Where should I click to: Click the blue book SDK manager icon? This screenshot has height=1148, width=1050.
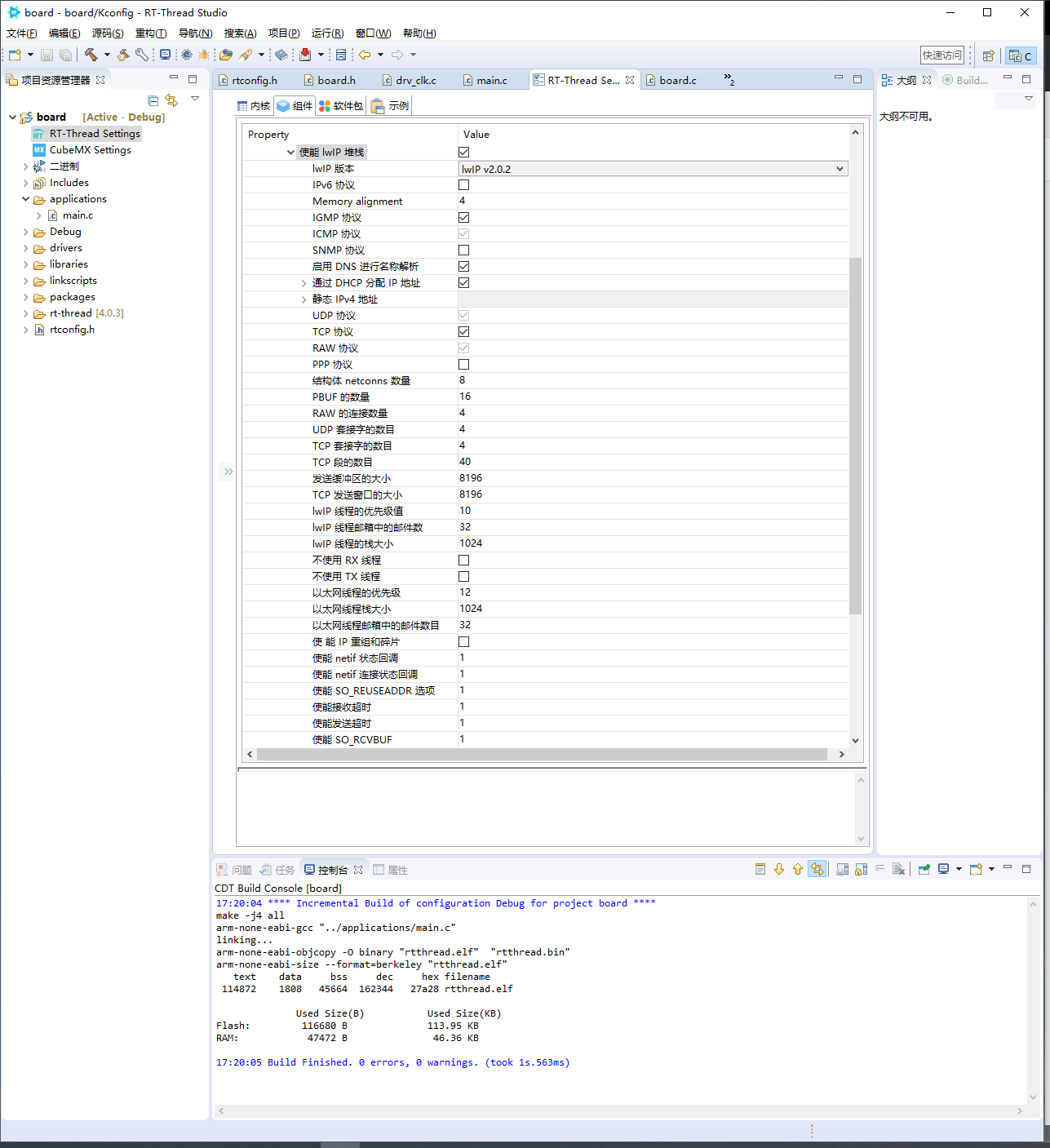(281, 55)
